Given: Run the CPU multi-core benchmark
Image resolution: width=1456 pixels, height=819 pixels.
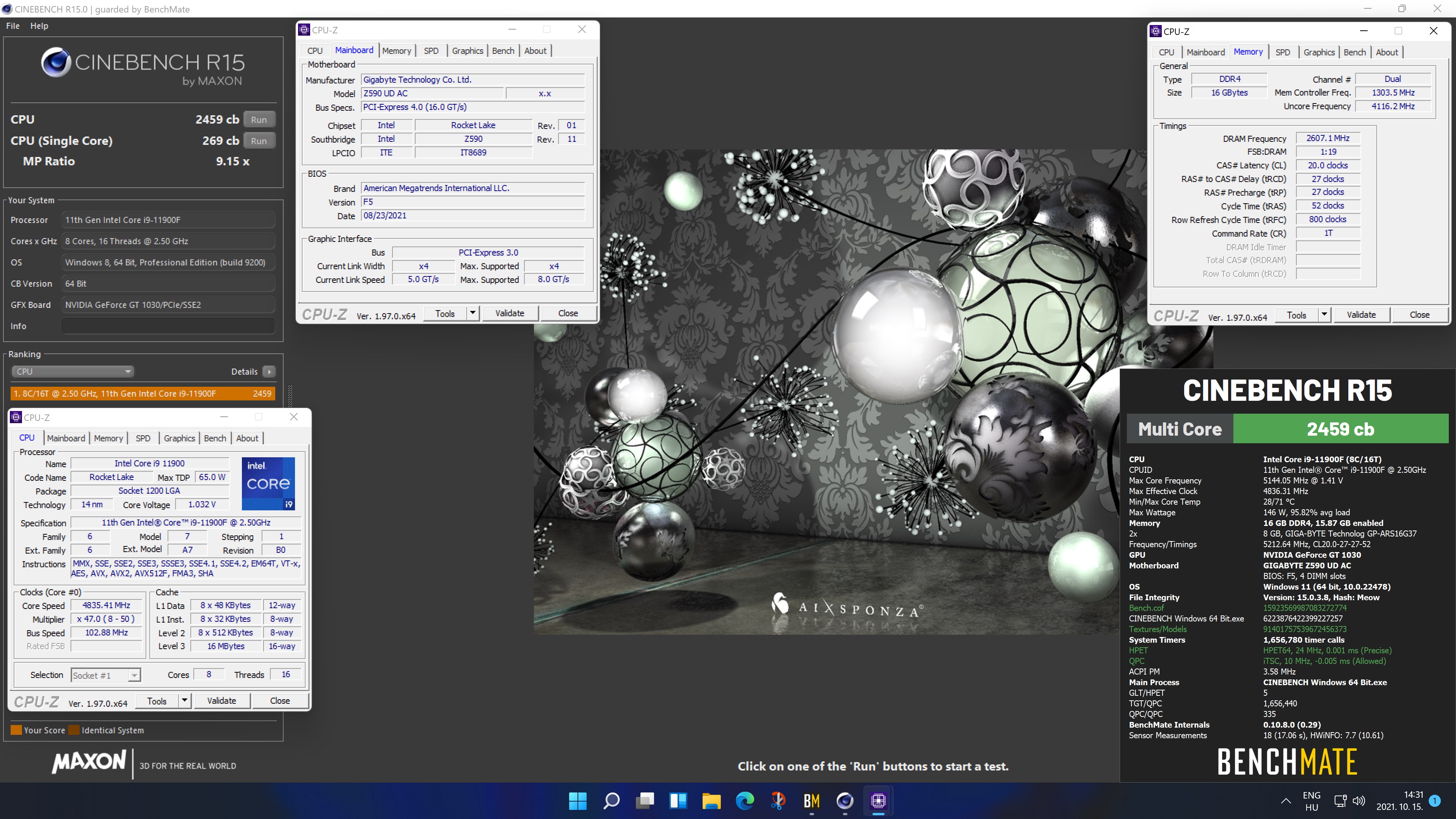Looking at the screenshot, I should pos(259,119).
